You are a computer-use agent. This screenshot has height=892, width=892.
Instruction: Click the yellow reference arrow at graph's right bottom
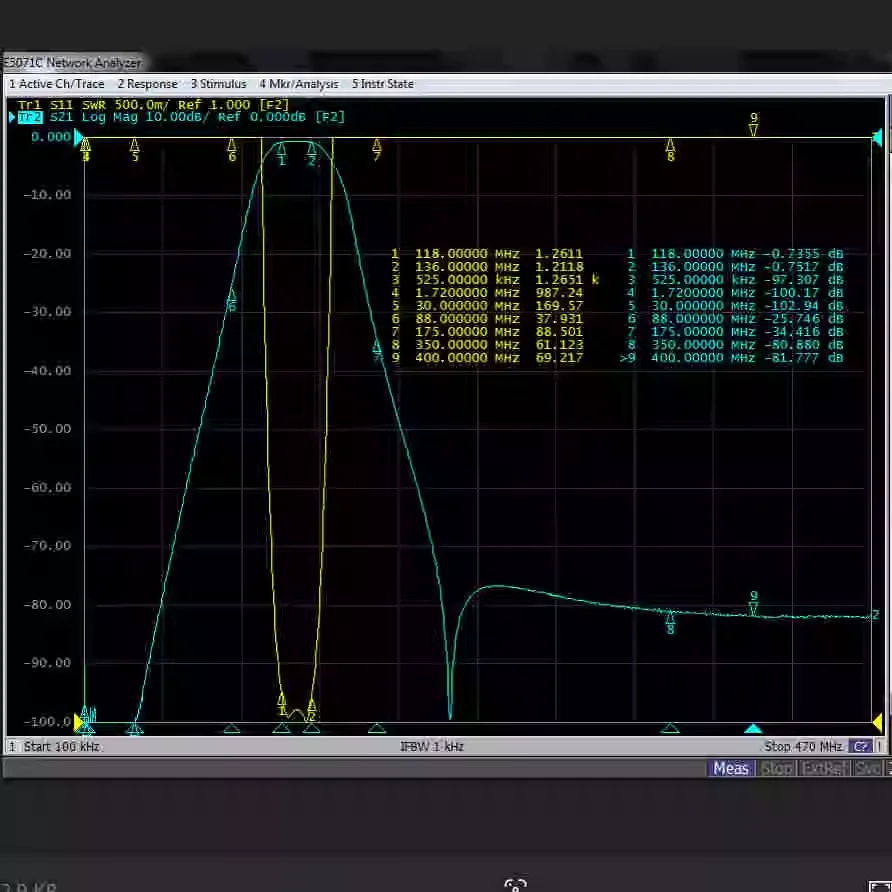coord(877,722)
